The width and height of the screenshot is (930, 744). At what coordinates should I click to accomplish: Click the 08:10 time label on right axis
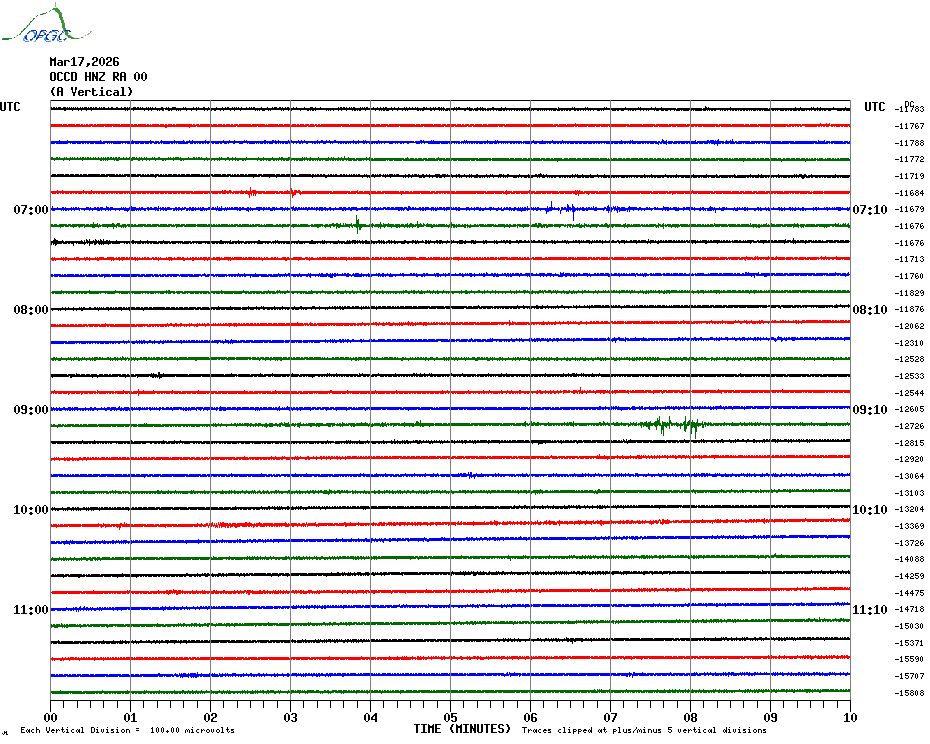pyautogui.click(x=869, y=310)
